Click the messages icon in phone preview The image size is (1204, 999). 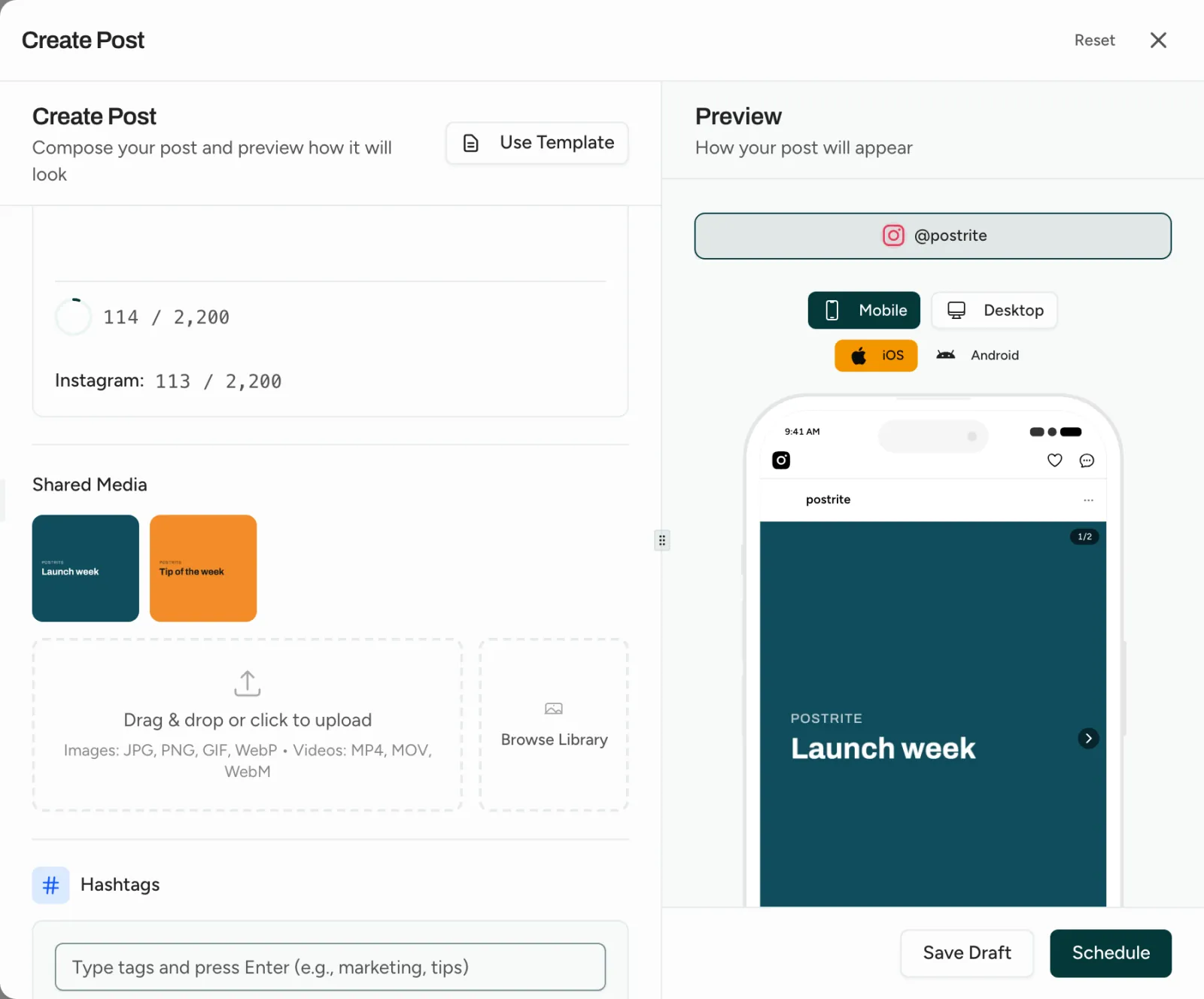(x=1087, y=460)
